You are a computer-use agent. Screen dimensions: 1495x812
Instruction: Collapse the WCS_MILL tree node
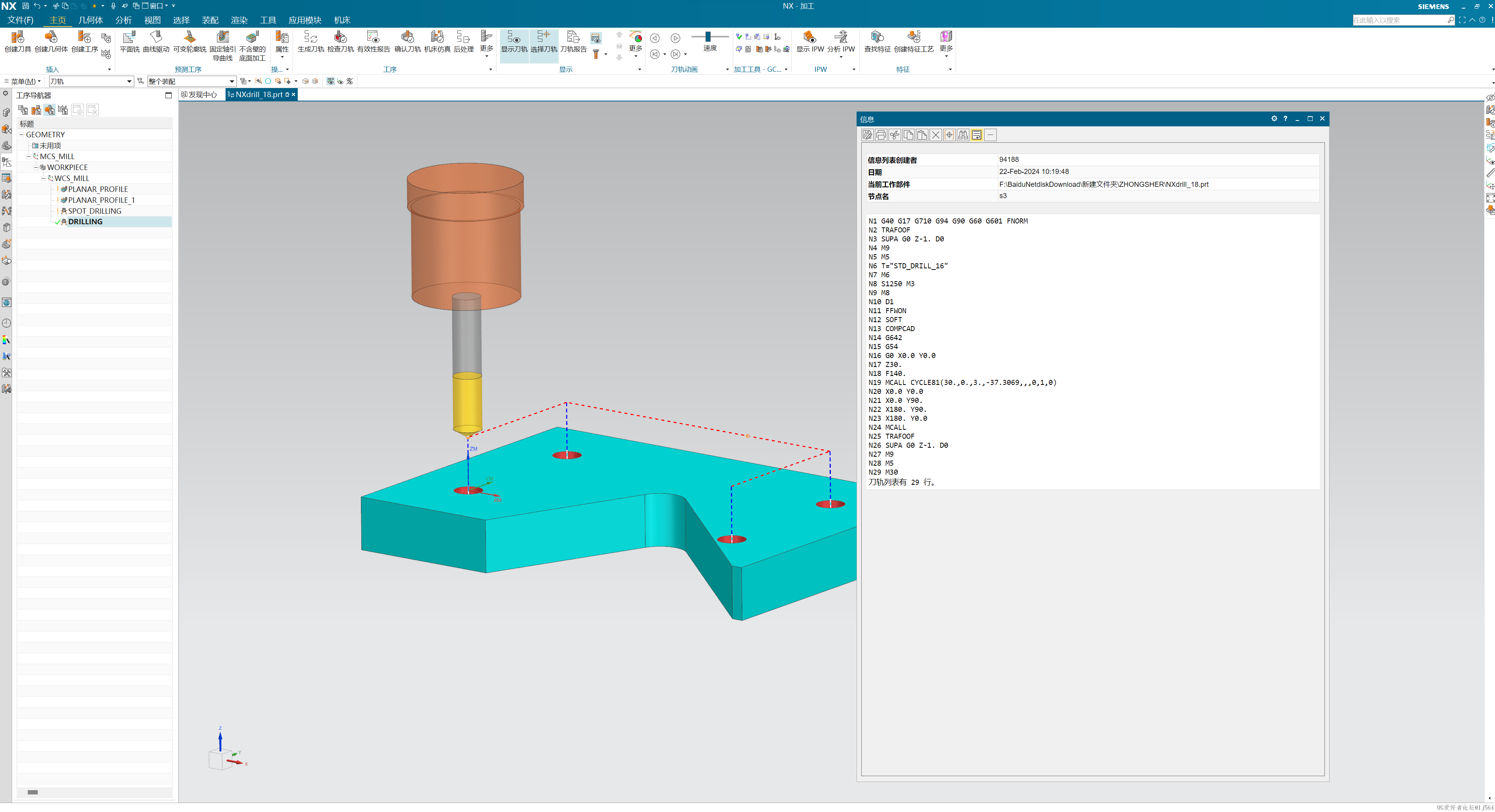click(43, 178)
